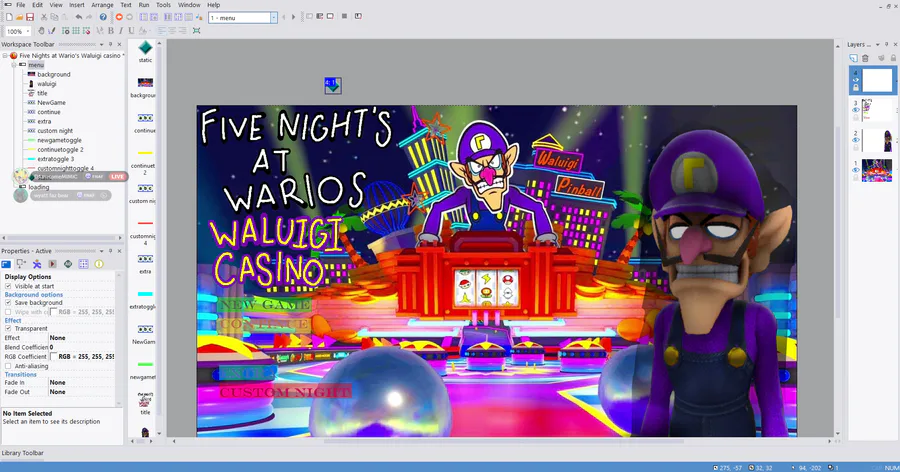Select the static object in object list

145,51
